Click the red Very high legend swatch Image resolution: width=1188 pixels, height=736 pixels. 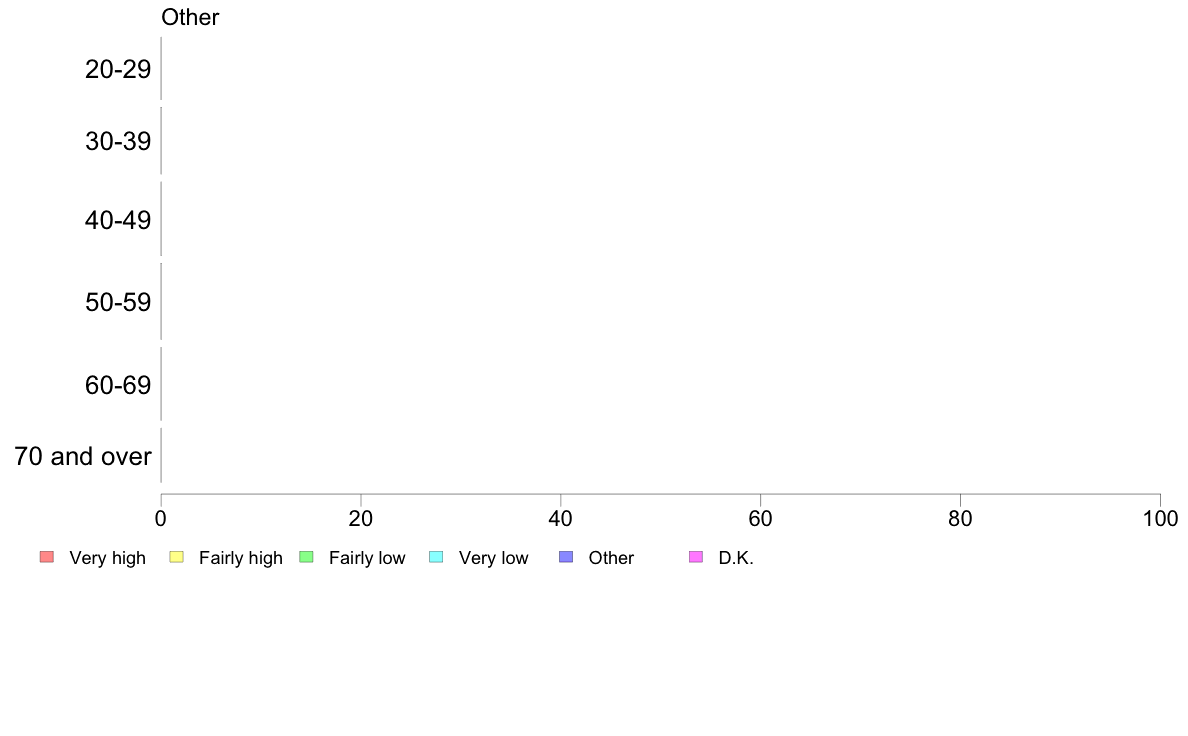pos(46,557)
